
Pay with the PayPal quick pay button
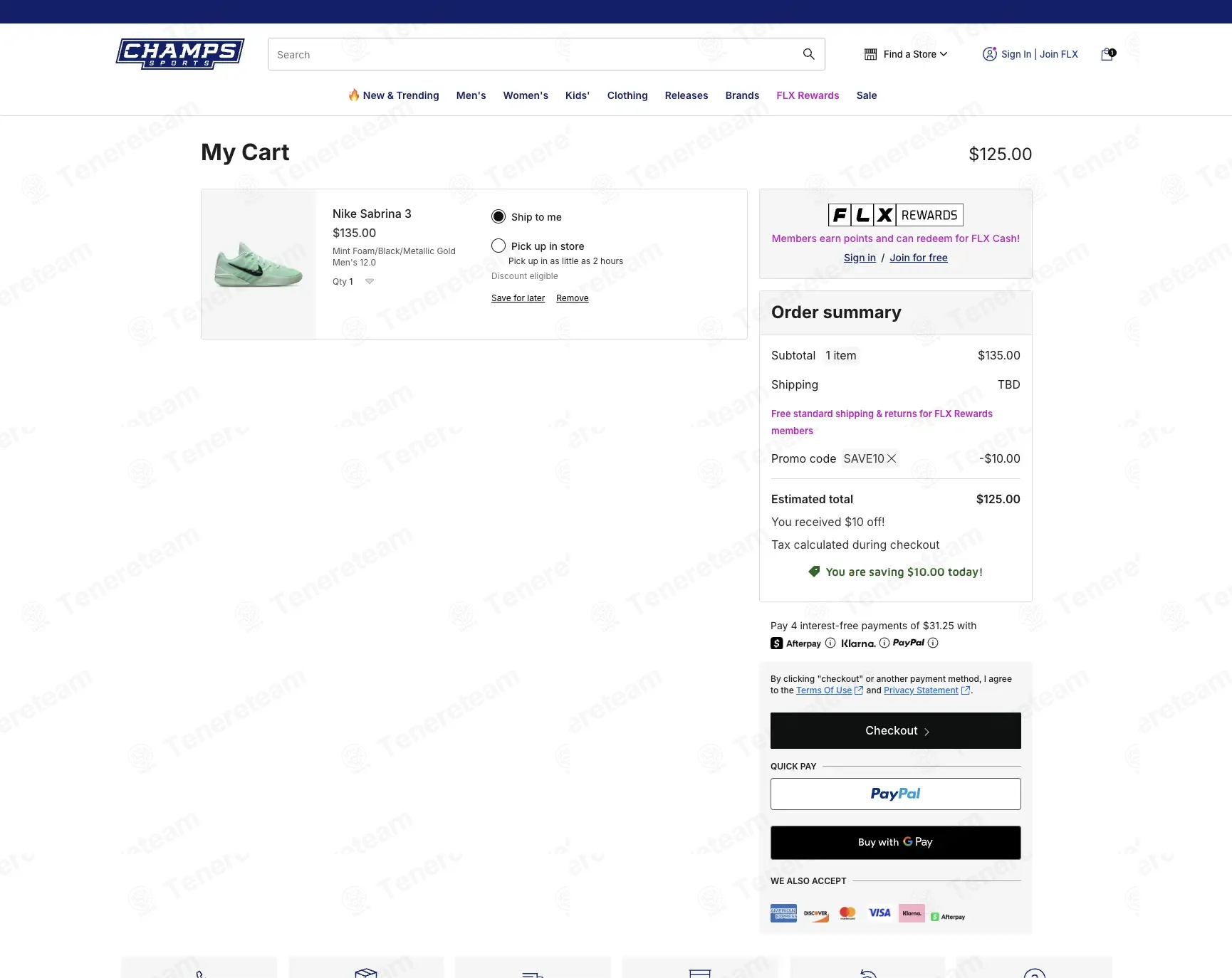click(896, 794)
